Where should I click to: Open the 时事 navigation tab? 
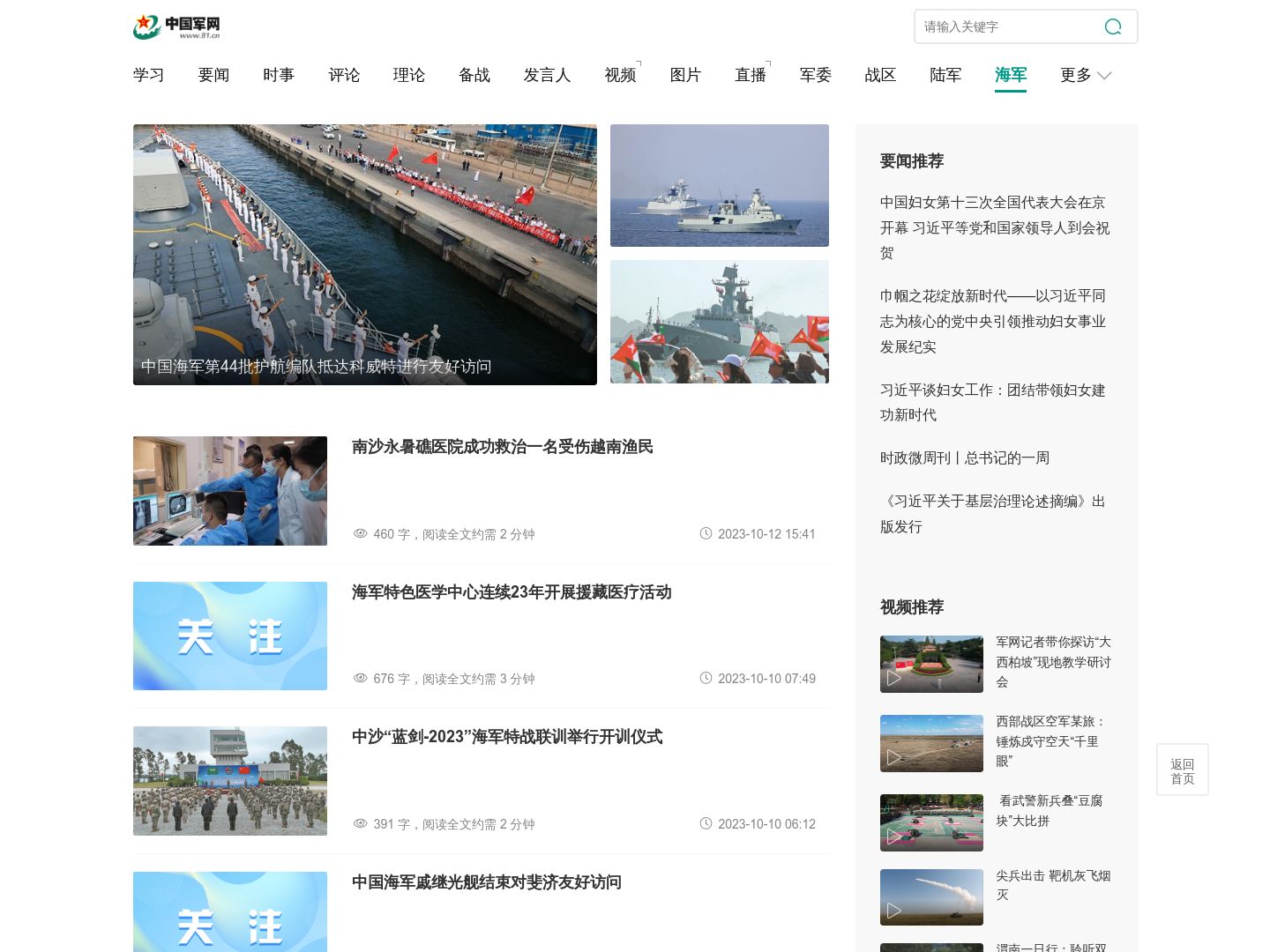[x=279, y=75]
